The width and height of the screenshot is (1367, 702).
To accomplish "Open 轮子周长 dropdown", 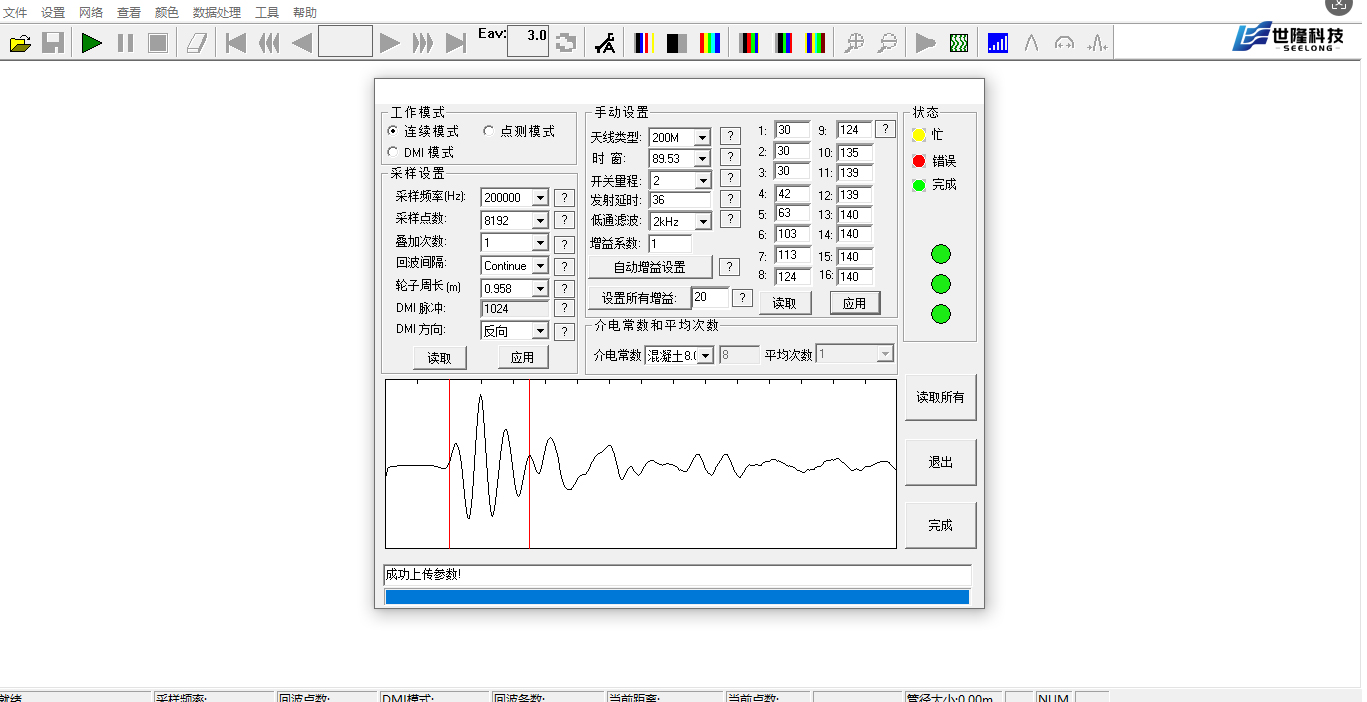I will coord(540,289).
